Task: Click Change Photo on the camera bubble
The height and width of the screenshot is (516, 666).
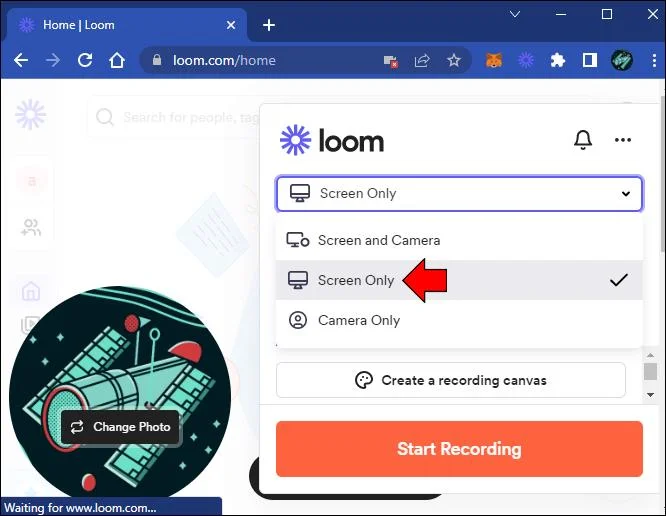Action: click(121, 427)
